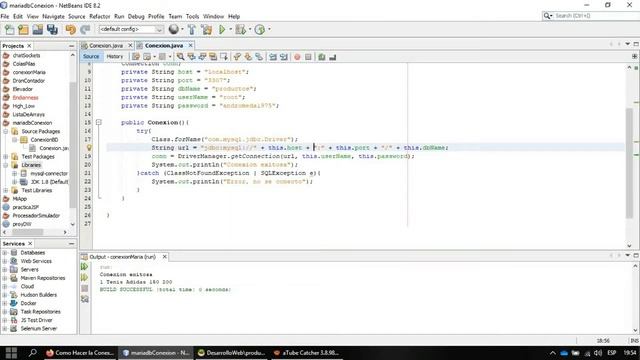Click the lightbulb hint on line 18
This screenshot has height=360, width=640.
pyautogui.click(x=89, y=148)
